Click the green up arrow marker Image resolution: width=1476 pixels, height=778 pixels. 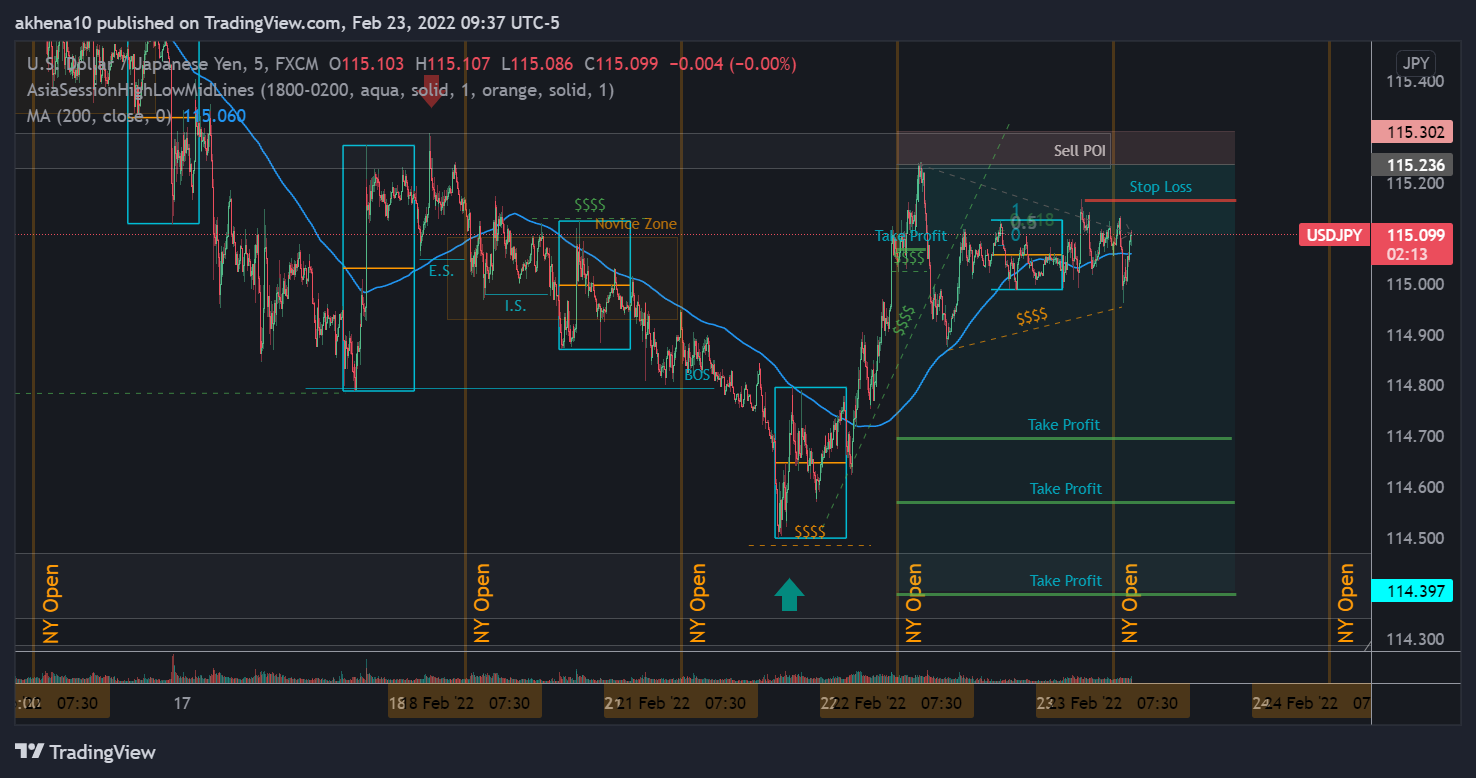coord(789,594)
